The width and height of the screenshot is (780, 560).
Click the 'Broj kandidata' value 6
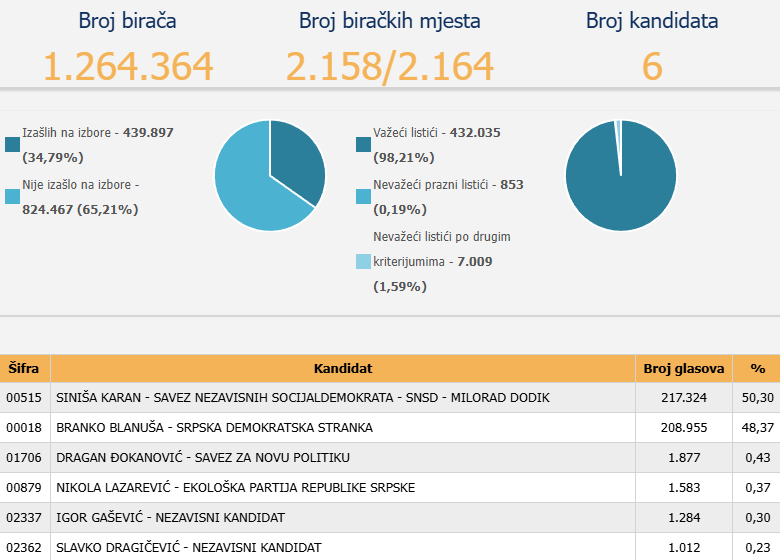click(x=652, y=66)
